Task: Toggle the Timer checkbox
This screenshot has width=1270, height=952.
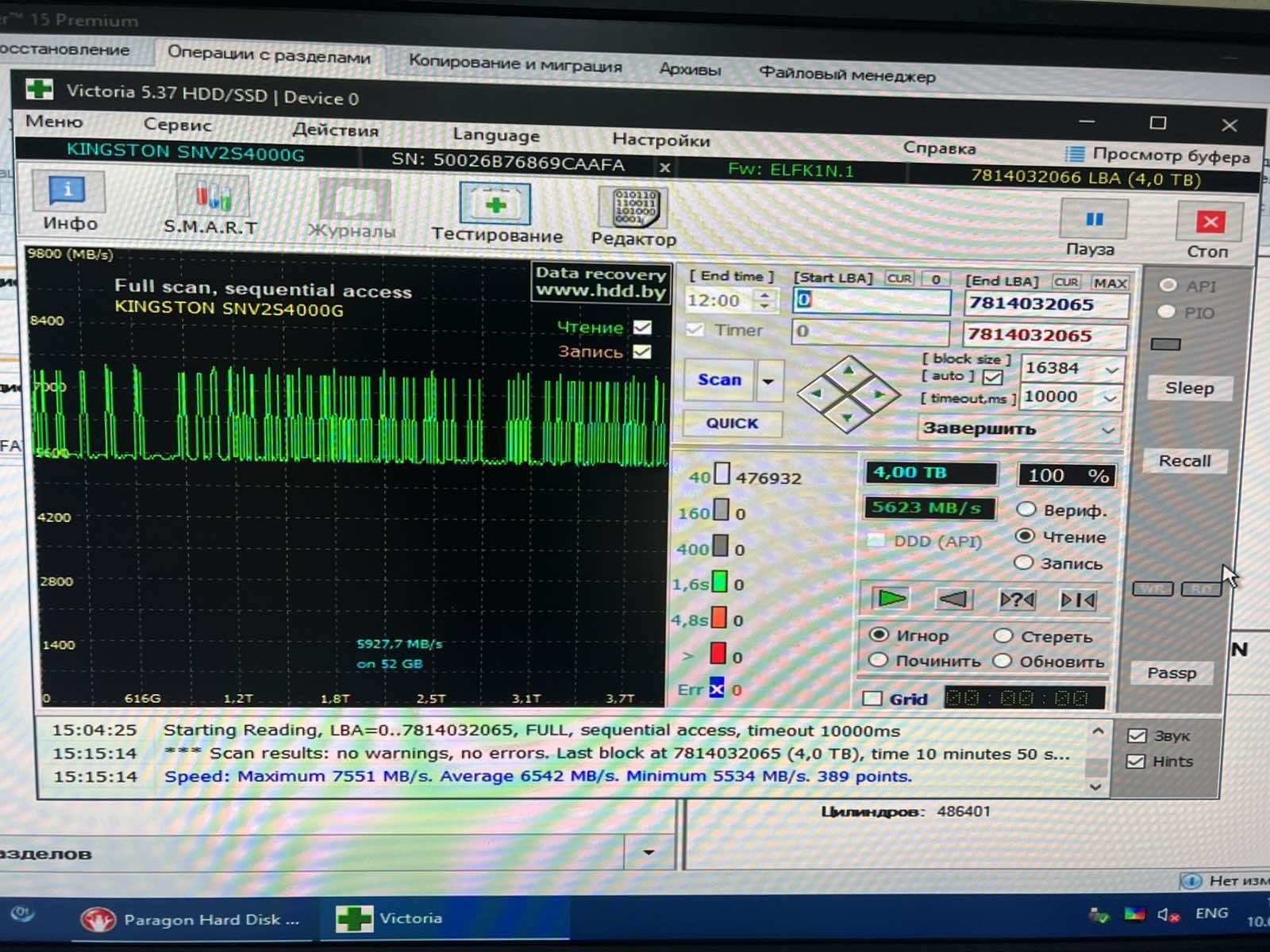Action: [695, 329]
